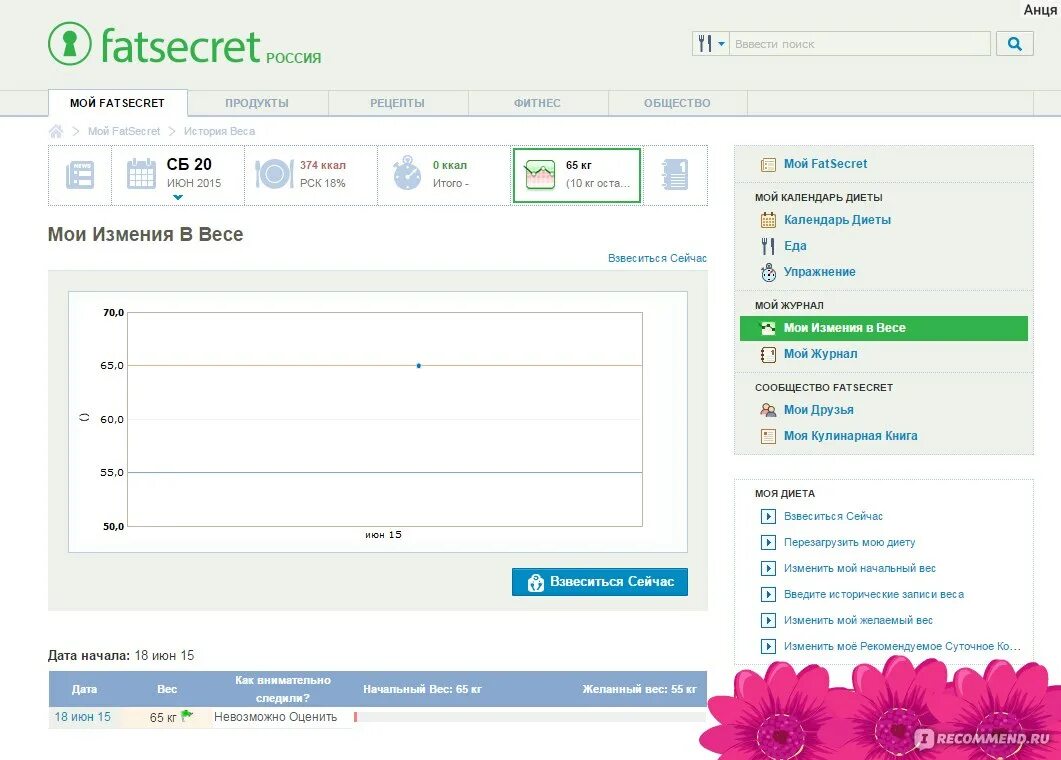Click the green flag icon beside 65 кг

click(187, 715)
